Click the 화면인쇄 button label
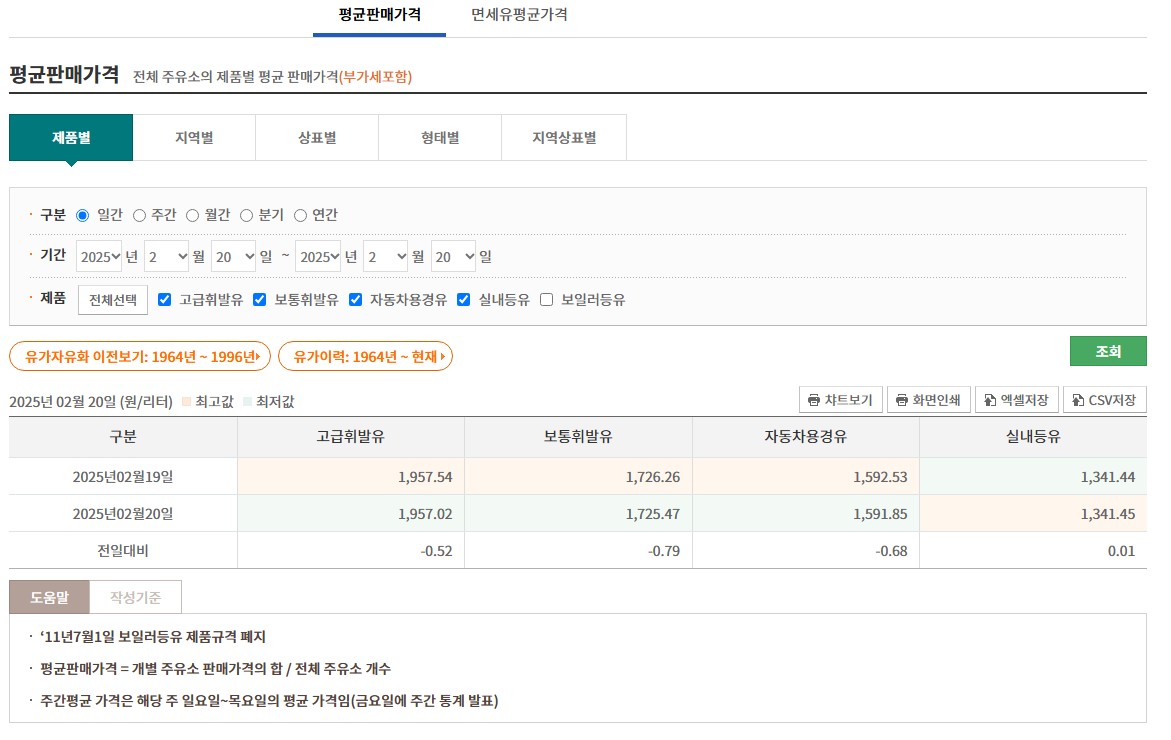Viewport: 1171px width, 740px height. click(937, 400)
